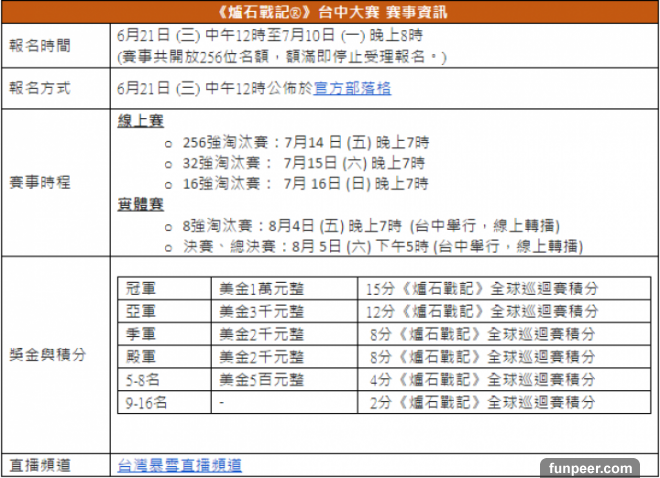Click the 獎金與積分 row header
Screen dimensions: 660x478
click(x=46, y=354)
